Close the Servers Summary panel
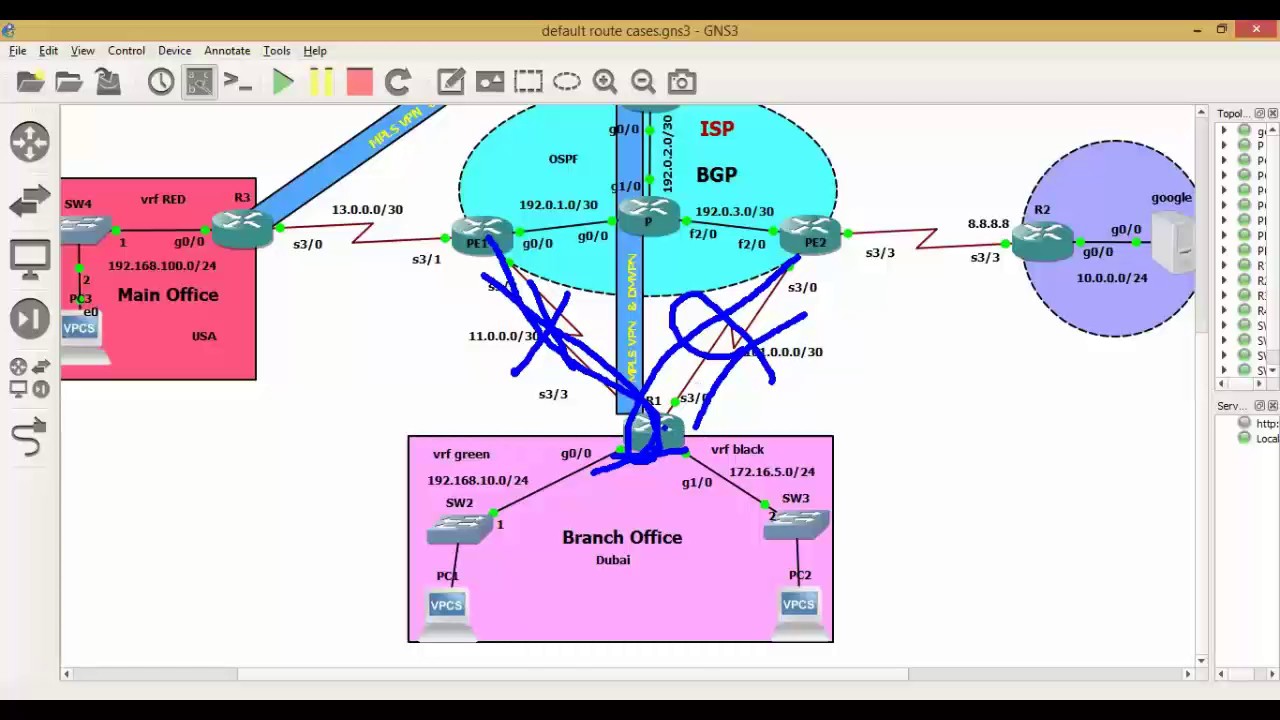Image resolution: width=1280 pixels, height=720 pixels. pyautogui.click(x=1272, y=406)
